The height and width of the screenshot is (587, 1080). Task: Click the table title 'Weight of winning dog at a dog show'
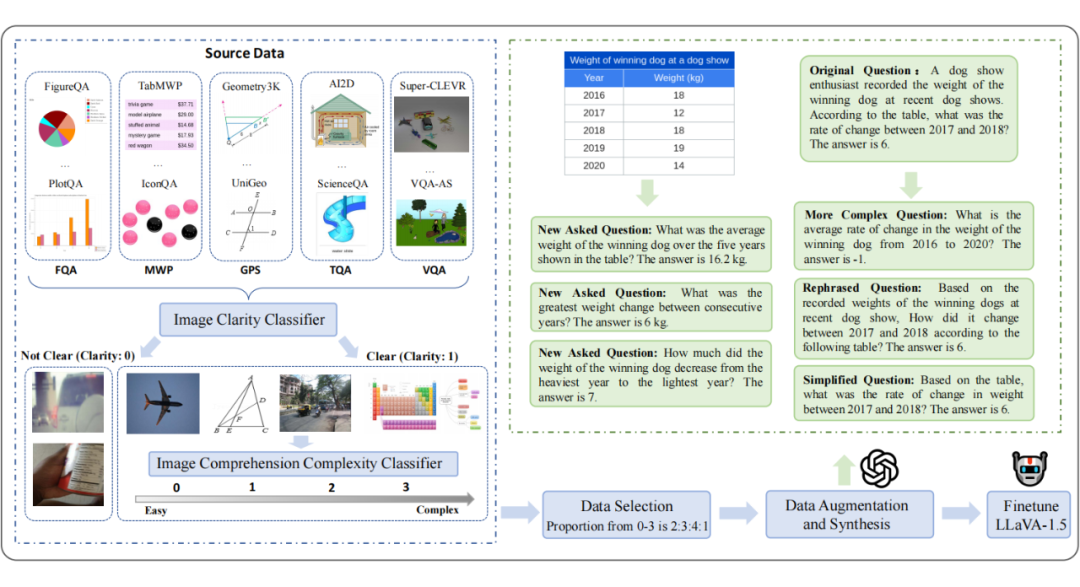pyautogui.click(x=649, y=60)
